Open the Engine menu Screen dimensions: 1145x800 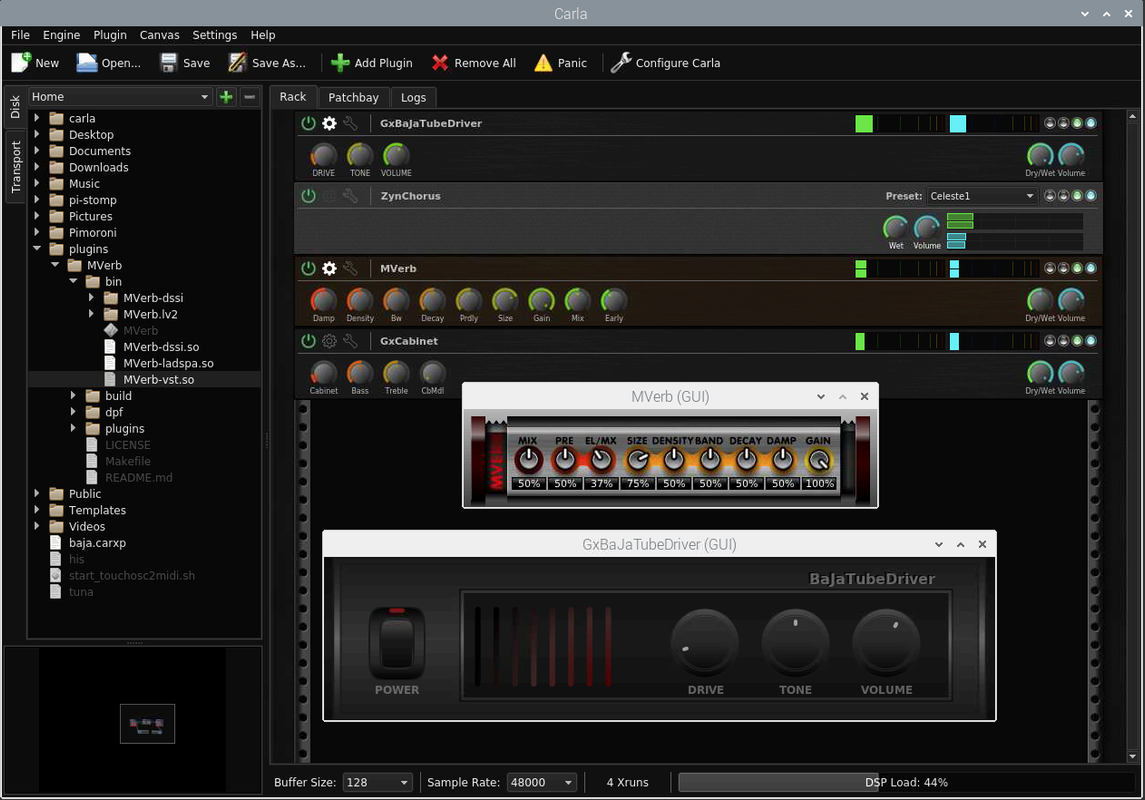pos(61,35)
